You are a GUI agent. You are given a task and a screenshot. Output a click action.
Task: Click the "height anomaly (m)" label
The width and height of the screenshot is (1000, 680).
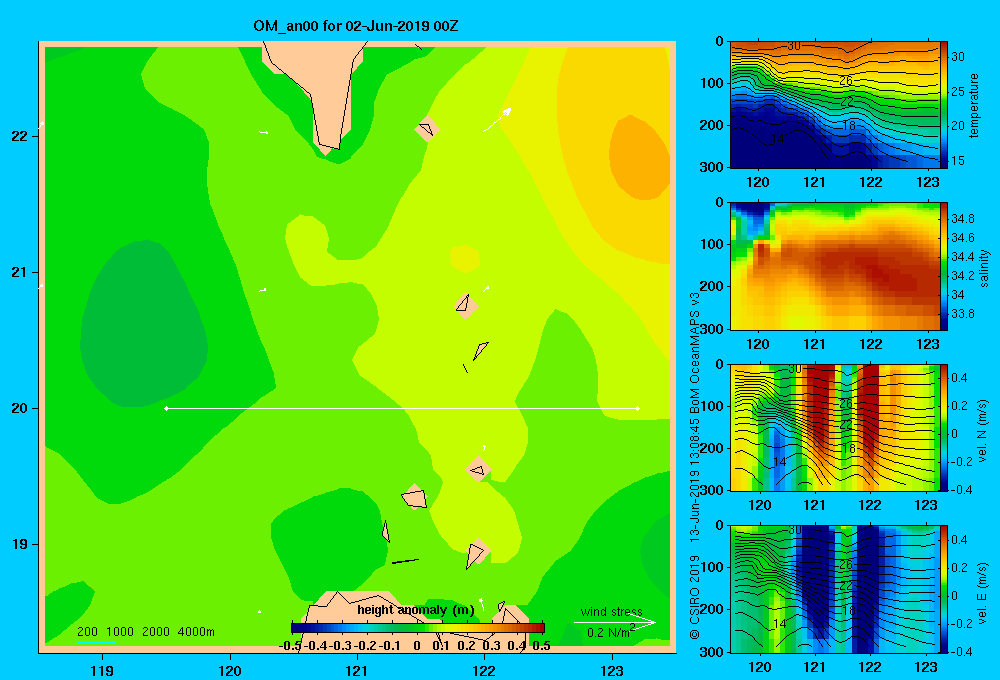coord(416,610)
